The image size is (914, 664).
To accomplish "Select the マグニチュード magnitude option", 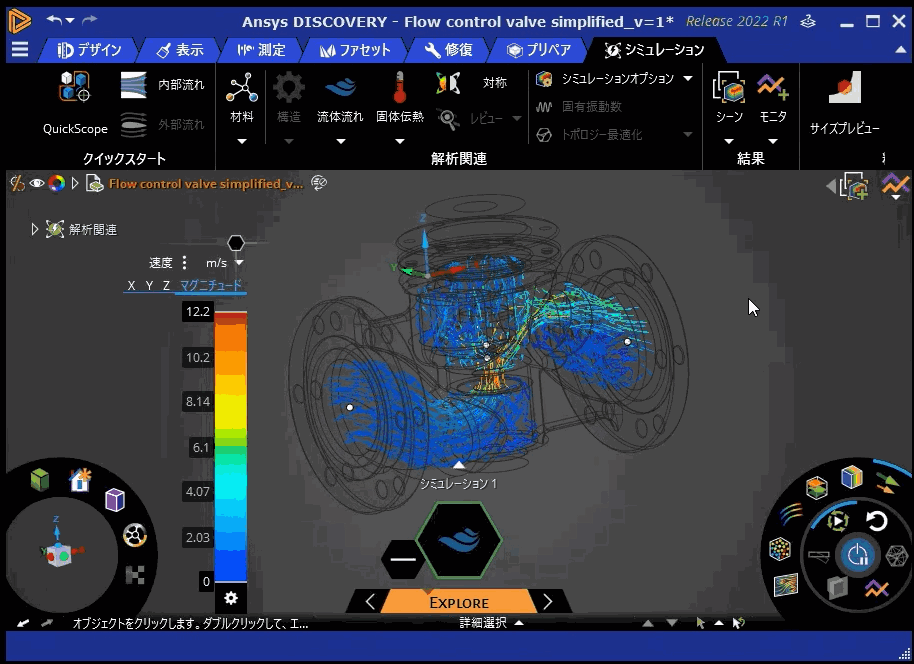I will [211, 285].
